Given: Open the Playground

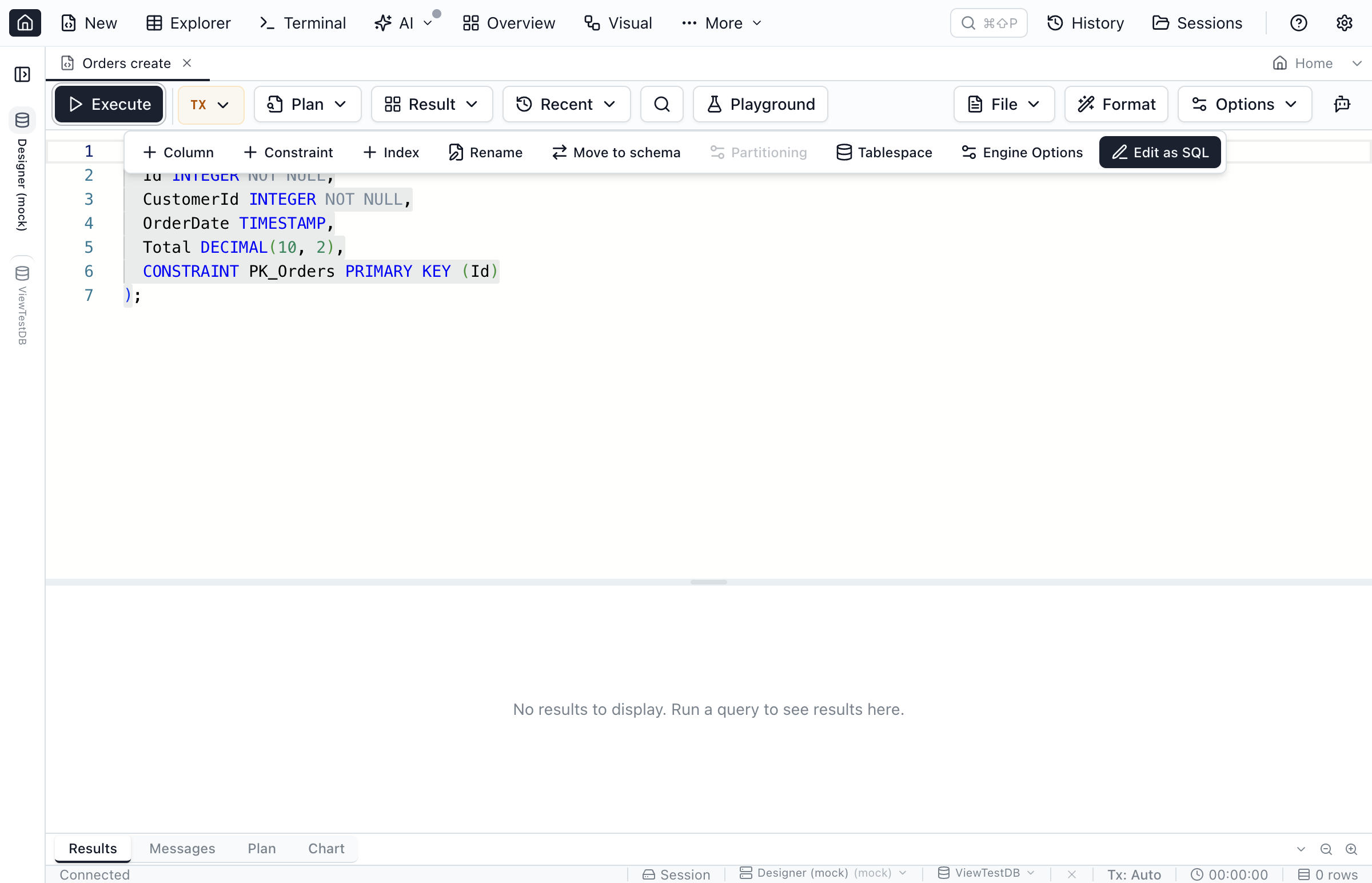Looking at the screenshot, I should 760,104.
